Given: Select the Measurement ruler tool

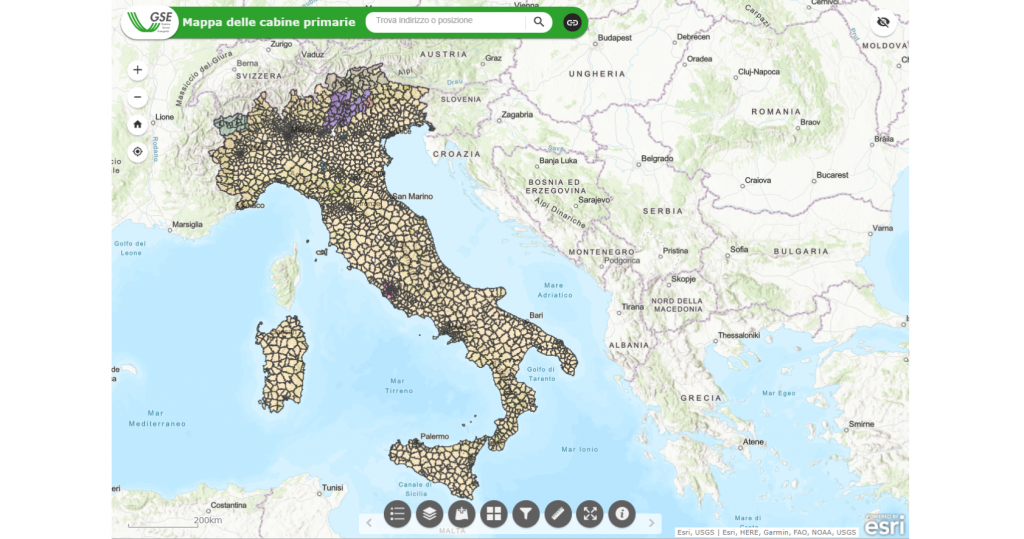Looking at the screenshot, I should [558, 514].
